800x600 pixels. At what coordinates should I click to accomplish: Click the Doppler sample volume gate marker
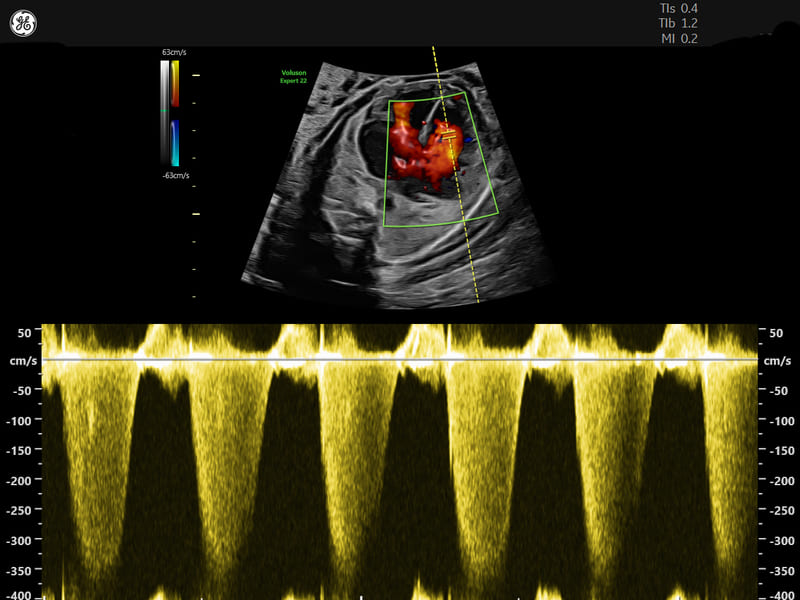pos(449,135)
